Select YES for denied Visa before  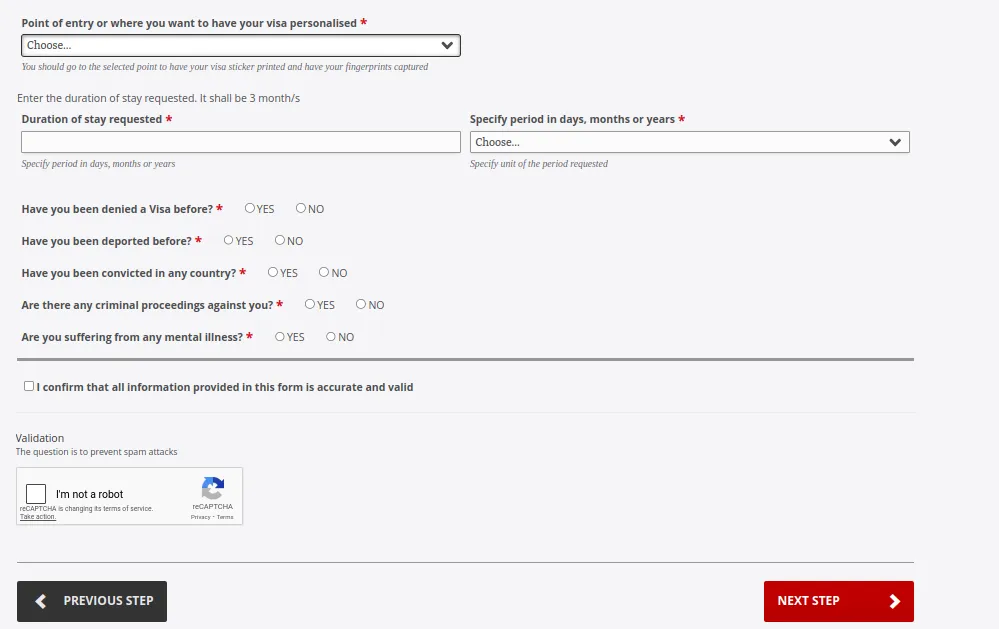point(249,207)
